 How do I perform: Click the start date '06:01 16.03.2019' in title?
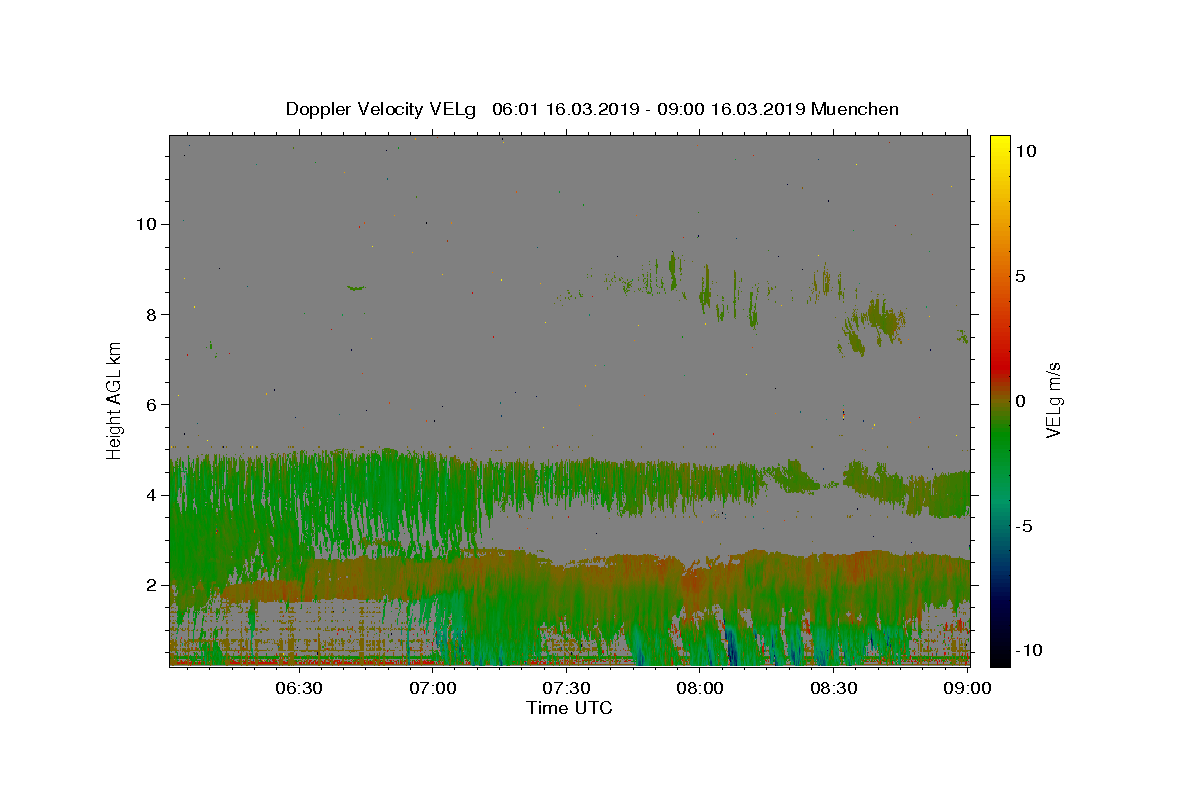tap(564, 109)
